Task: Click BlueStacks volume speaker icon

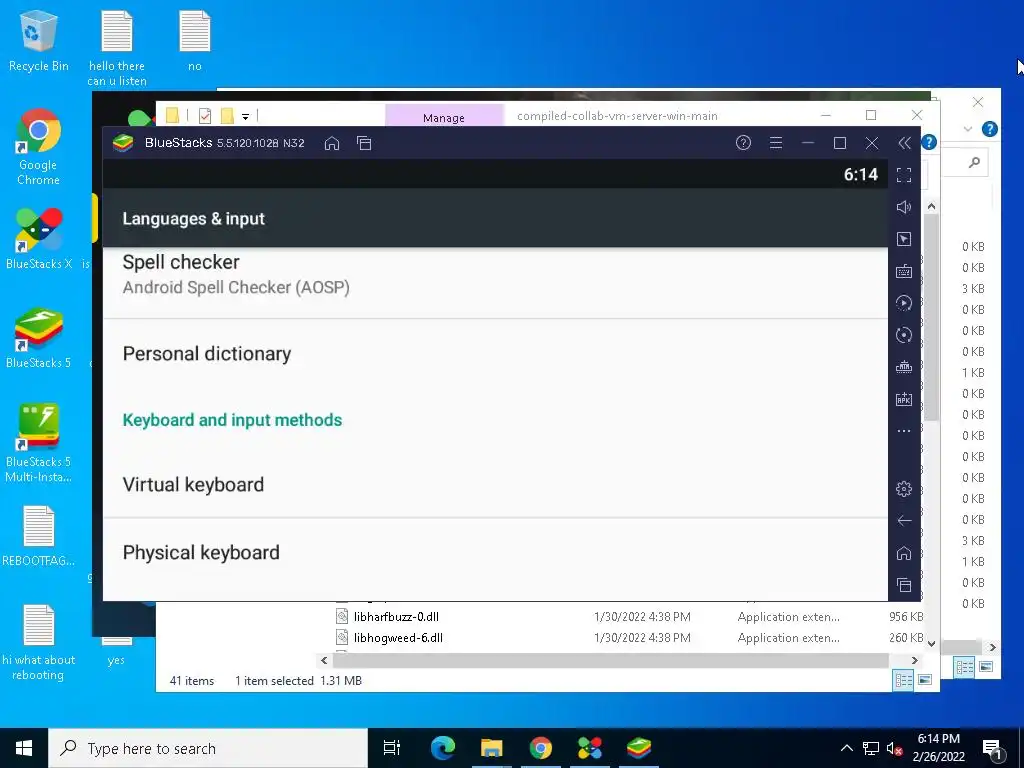Action: [904, 207]
